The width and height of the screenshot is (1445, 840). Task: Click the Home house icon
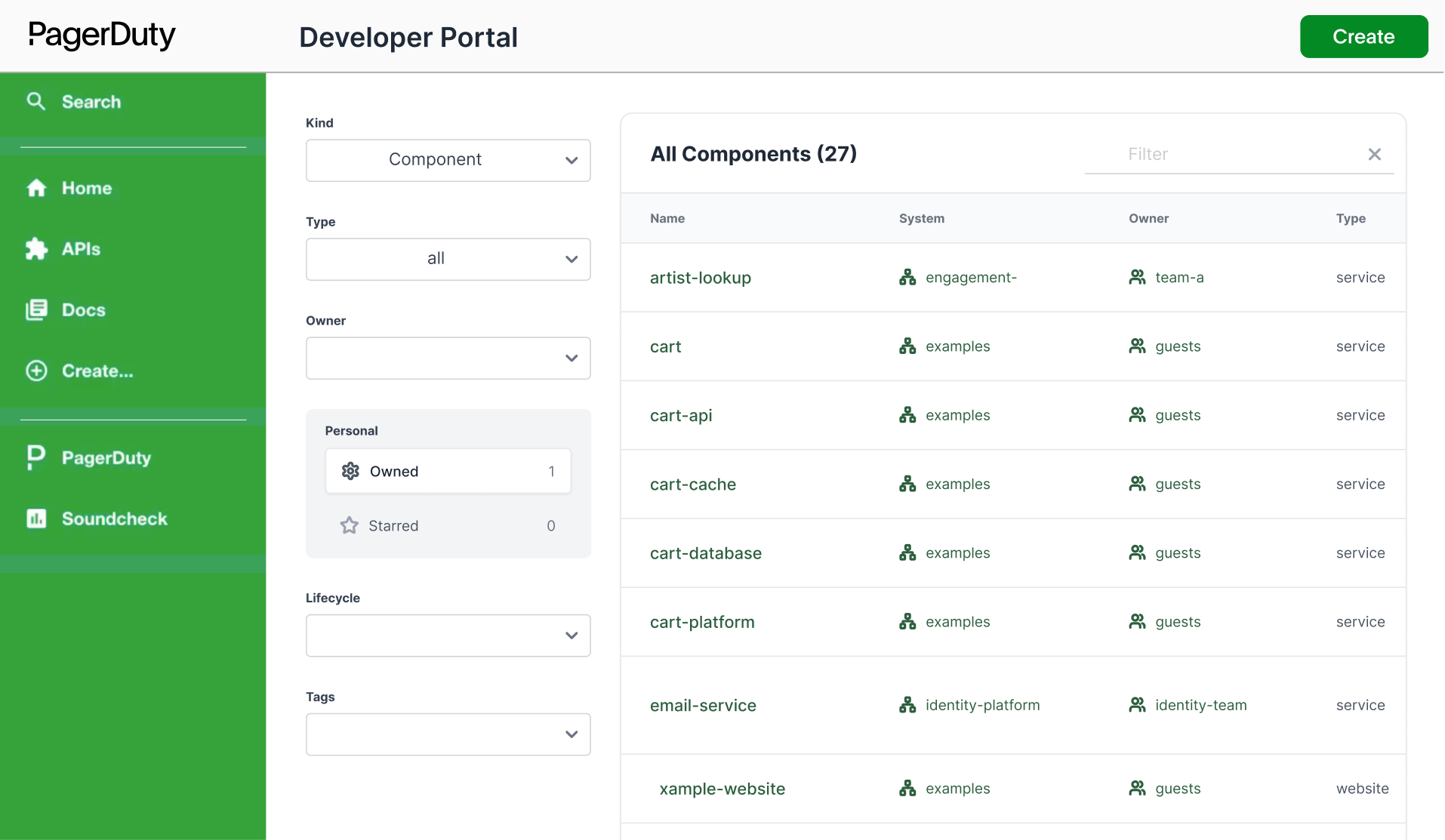(36, 188)
